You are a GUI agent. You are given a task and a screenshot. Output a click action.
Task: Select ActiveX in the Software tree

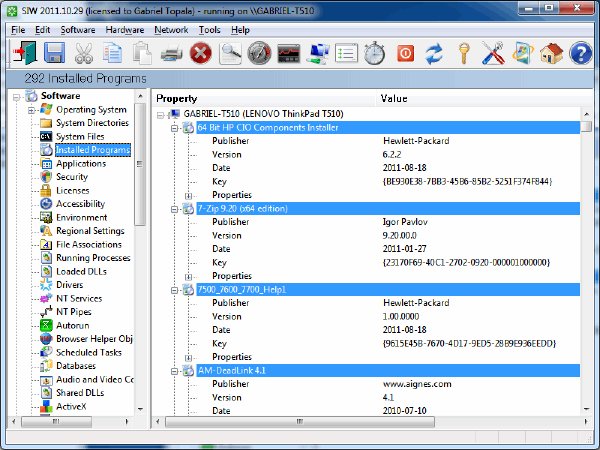click(x=71, y=406)
